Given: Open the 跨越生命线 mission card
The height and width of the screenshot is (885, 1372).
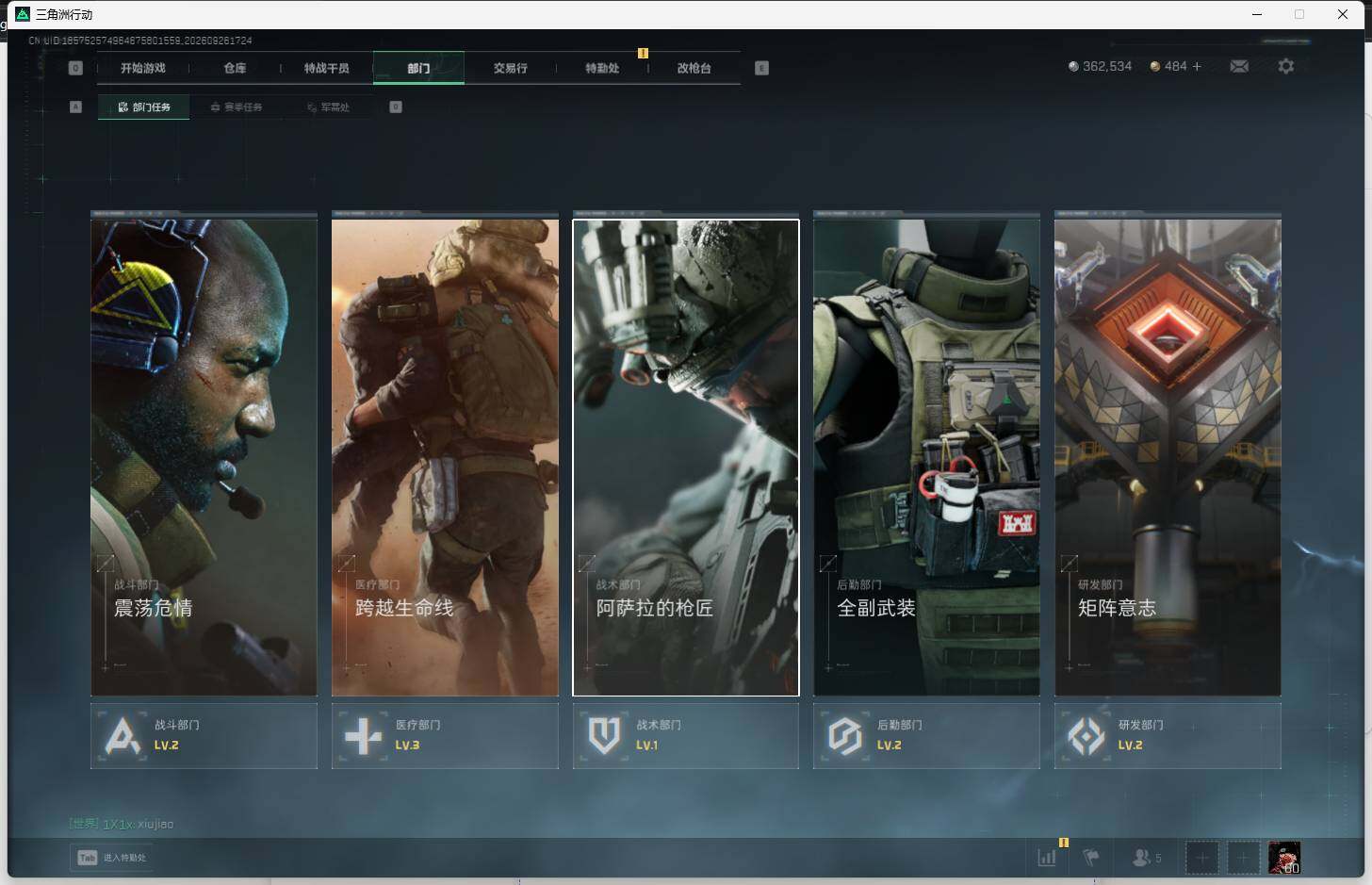Looking at the screenshot, I should [x=445, y=457].
